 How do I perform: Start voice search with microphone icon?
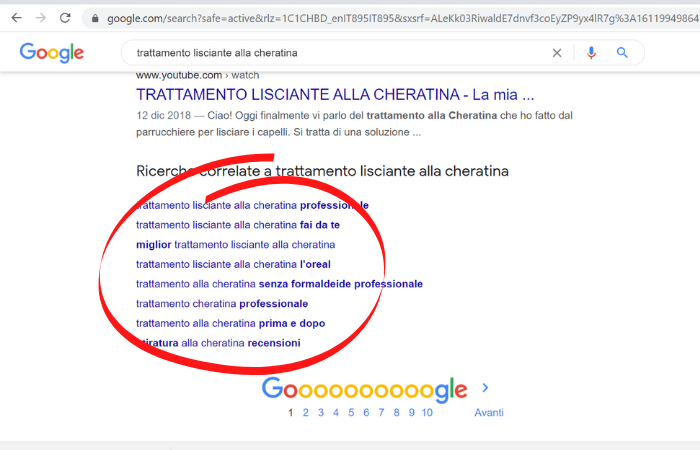tap(591, 53)
